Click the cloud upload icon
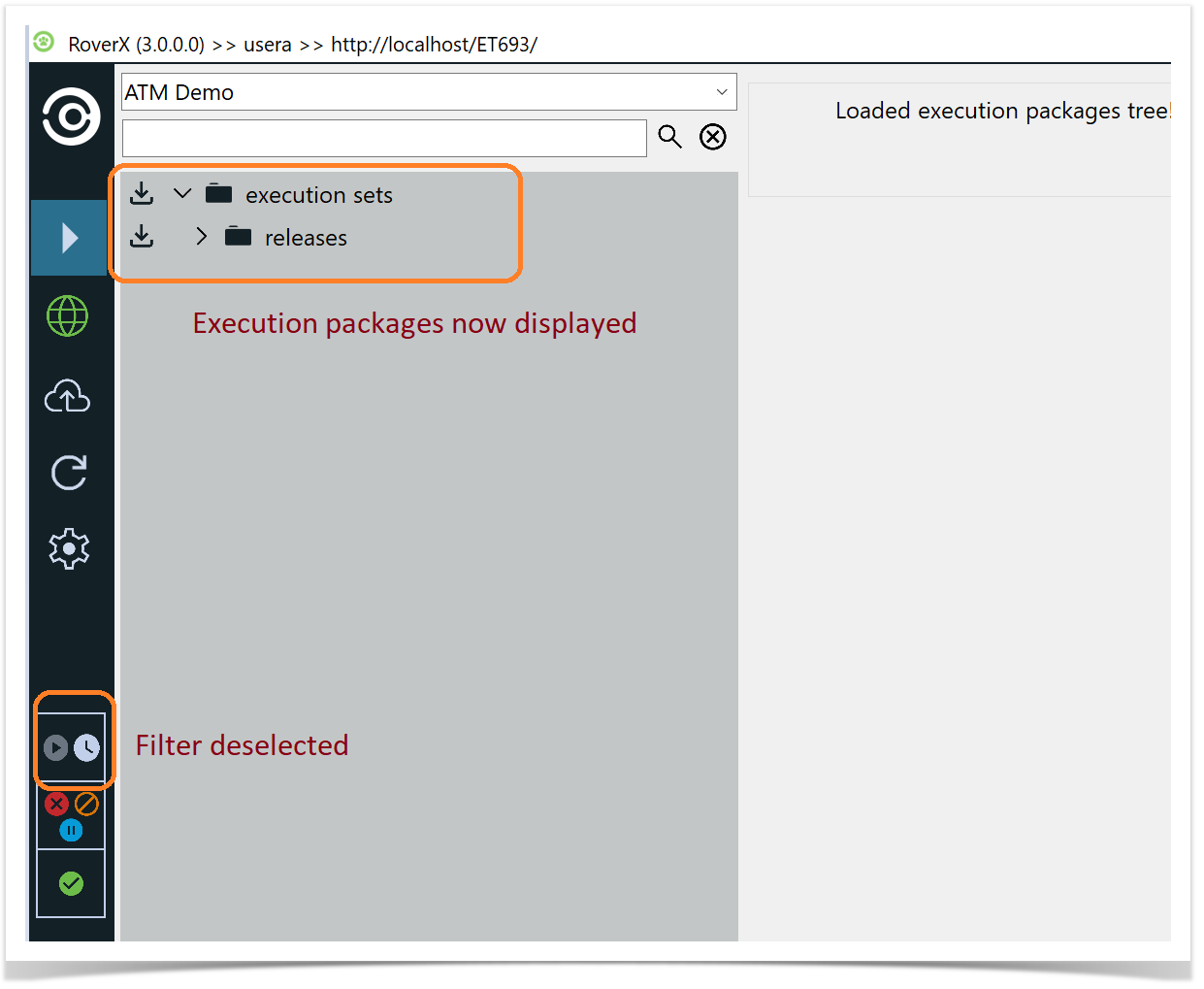The image size is (1204, 989). 68,396
